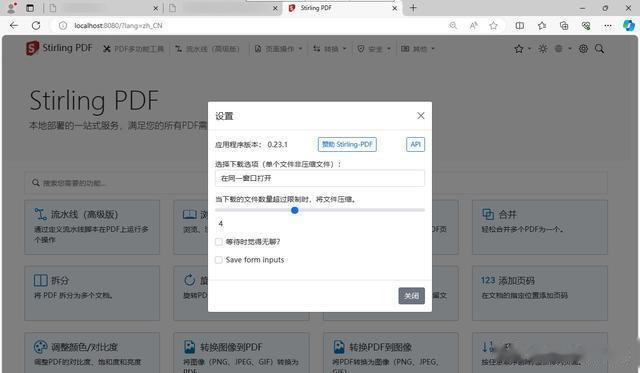Click the 关闭 button in the dialog

click(411, 296)
